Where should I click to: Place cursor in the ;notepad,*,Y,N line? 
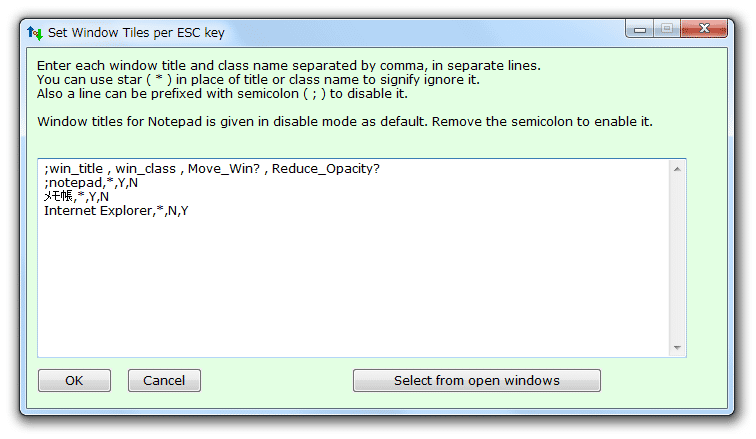(x=91, y=183)
